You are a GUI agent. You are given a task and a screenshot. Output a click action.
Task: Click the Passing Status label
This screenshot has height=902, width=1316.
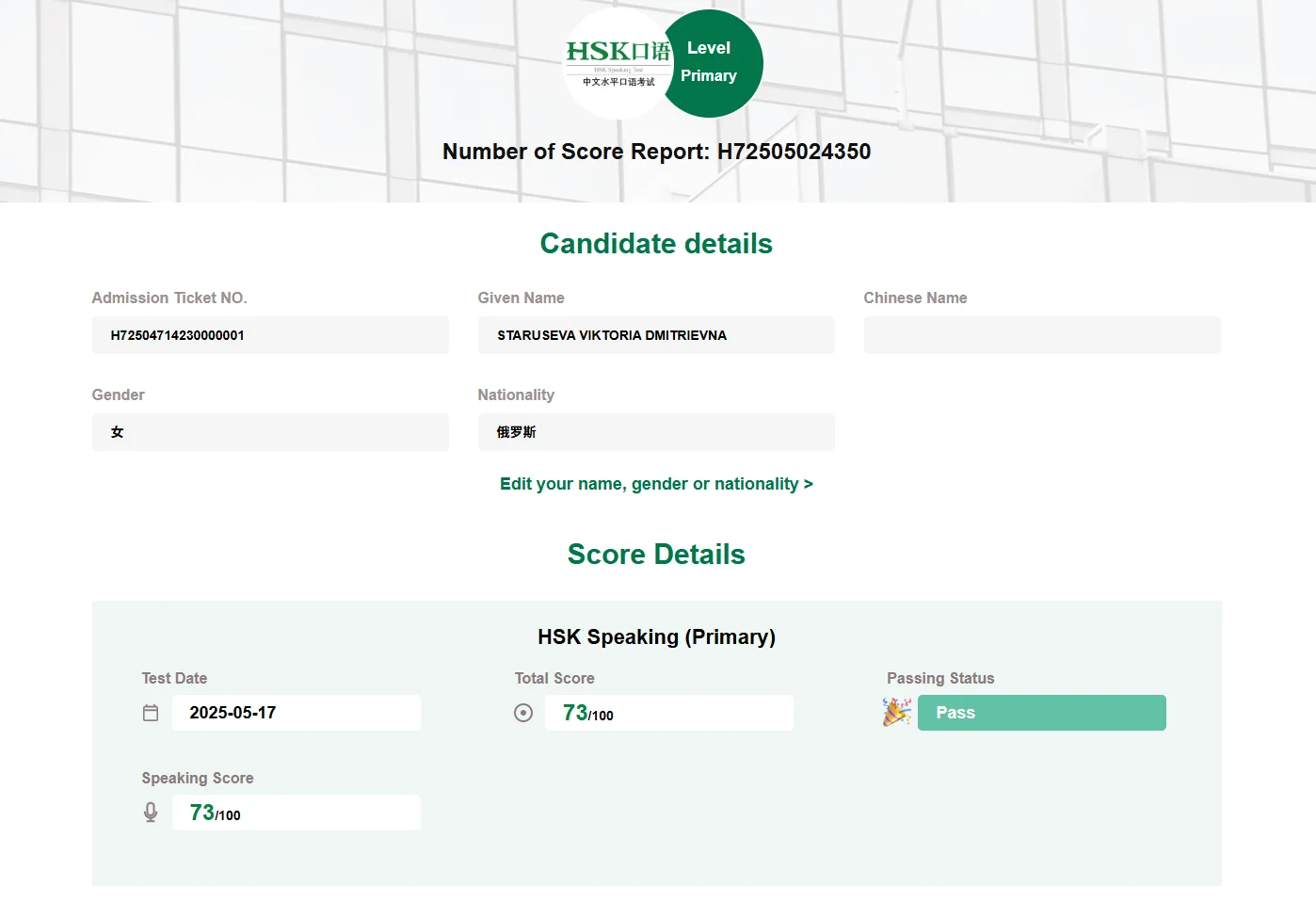click(x=940, y=678)
